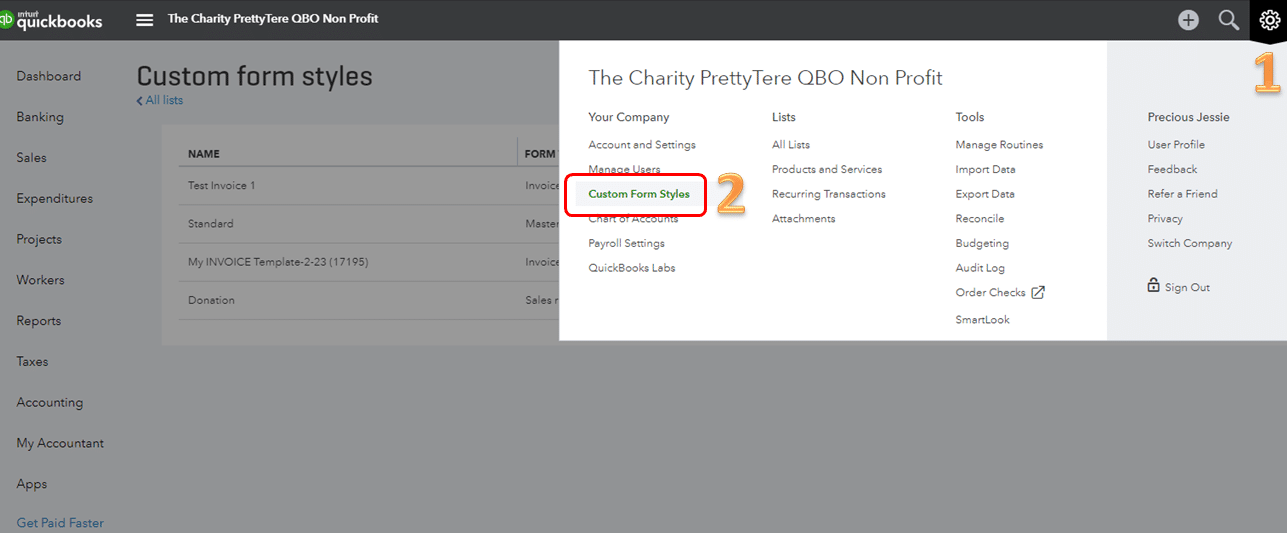Click the gear settings icon
The width and height of the screenshot is (1287, 533).
point(1268,20)
